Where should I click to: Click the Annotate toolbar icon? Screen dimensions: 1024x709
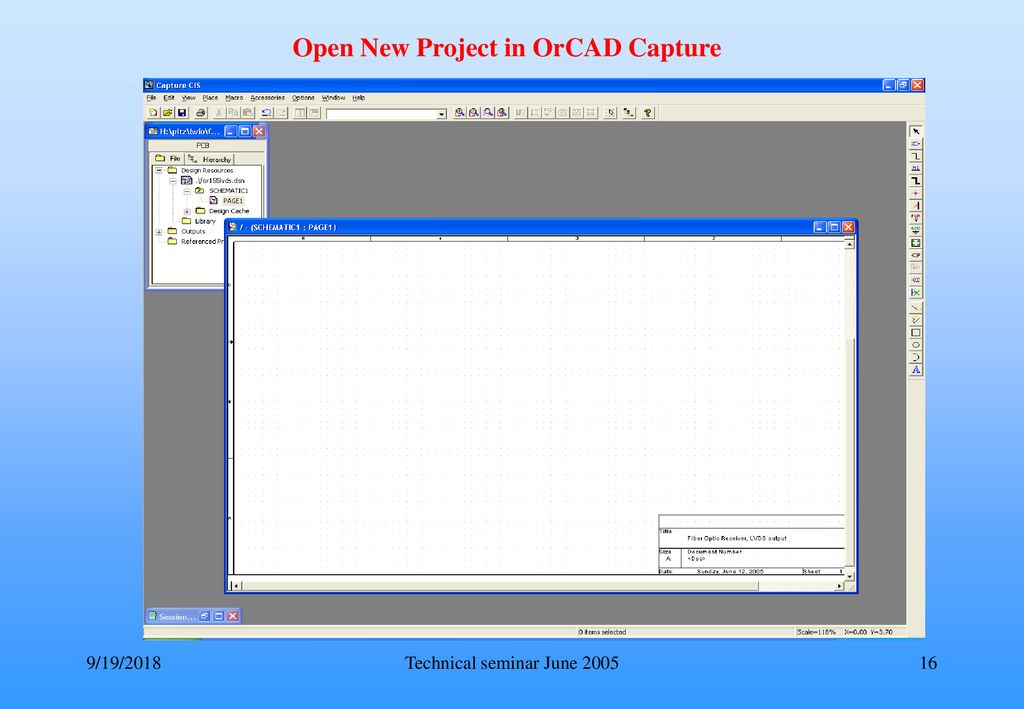click(x=521, y=113)
